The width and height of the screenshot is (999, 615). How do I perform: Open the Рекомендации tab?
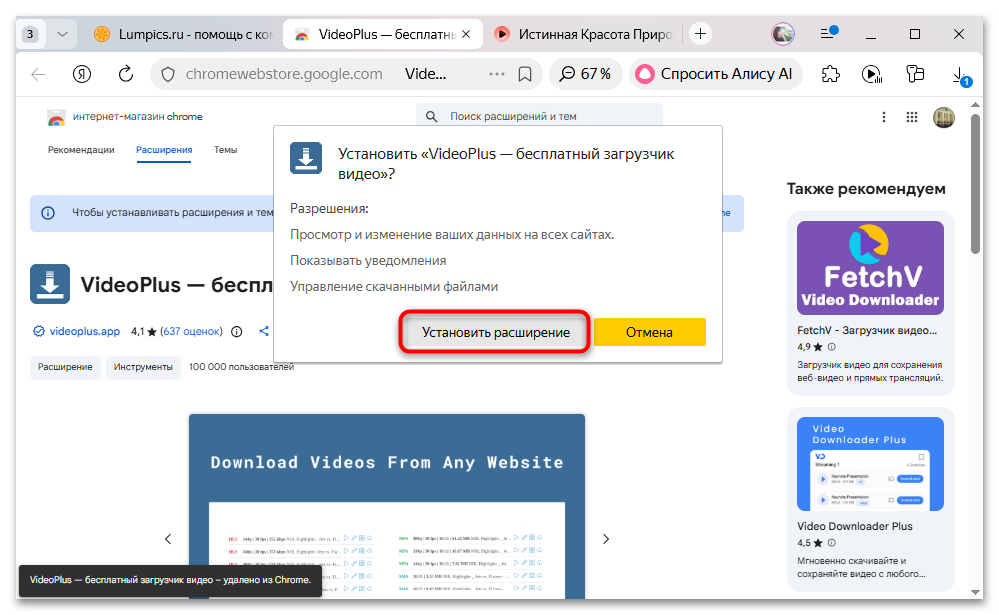(81, 150)
